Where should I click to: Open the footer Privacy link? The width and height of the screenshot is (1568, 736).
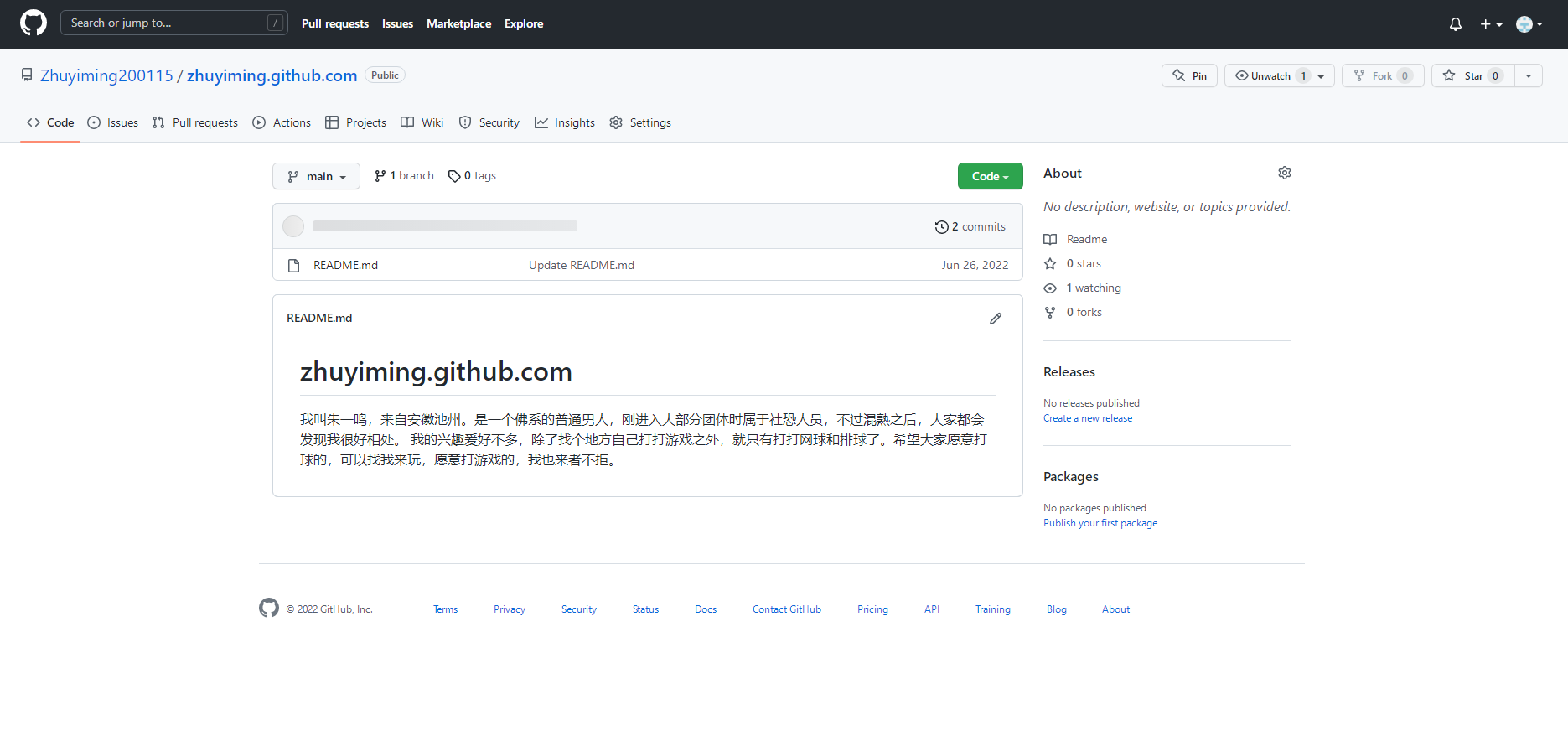point(510,609)
